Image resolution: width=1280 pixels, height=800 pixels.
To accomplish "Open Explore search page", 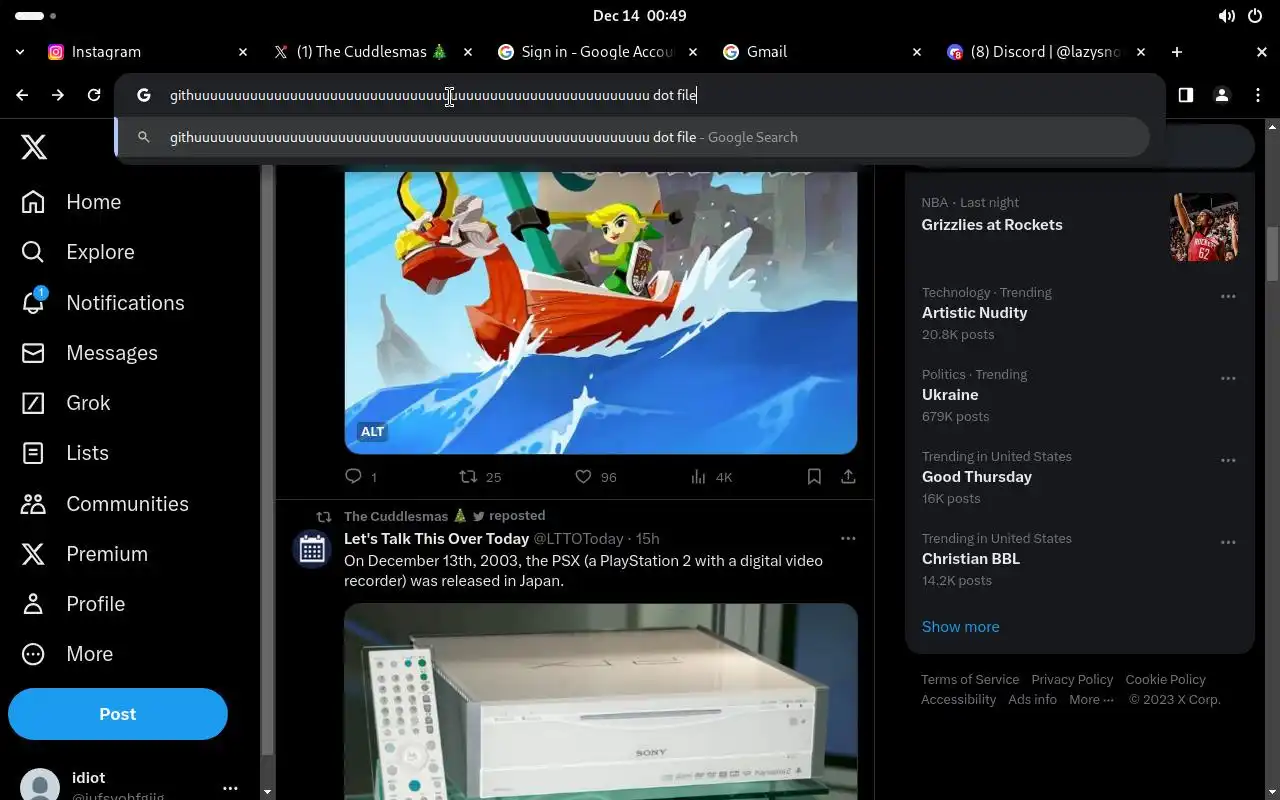I will point(78,252).
